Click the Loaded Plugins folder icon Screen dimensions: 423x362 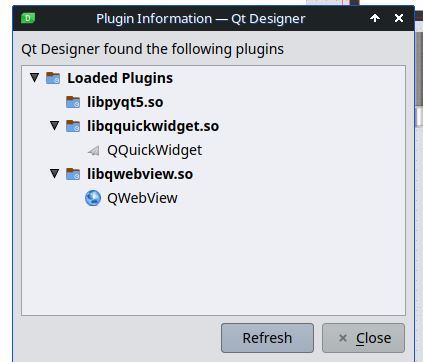53,78
